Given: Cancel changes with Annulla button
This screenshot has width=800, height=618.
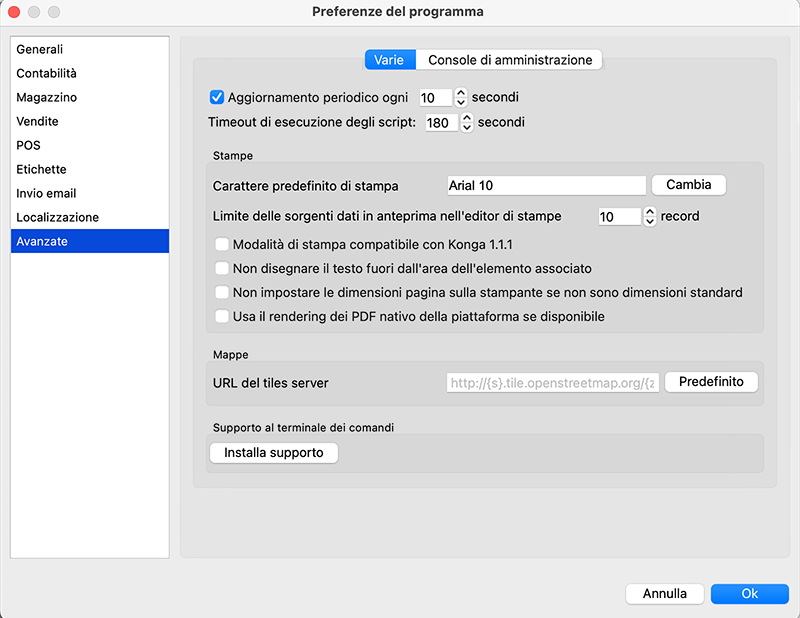Looking at the screenshot, I should [x=665, y=594].
